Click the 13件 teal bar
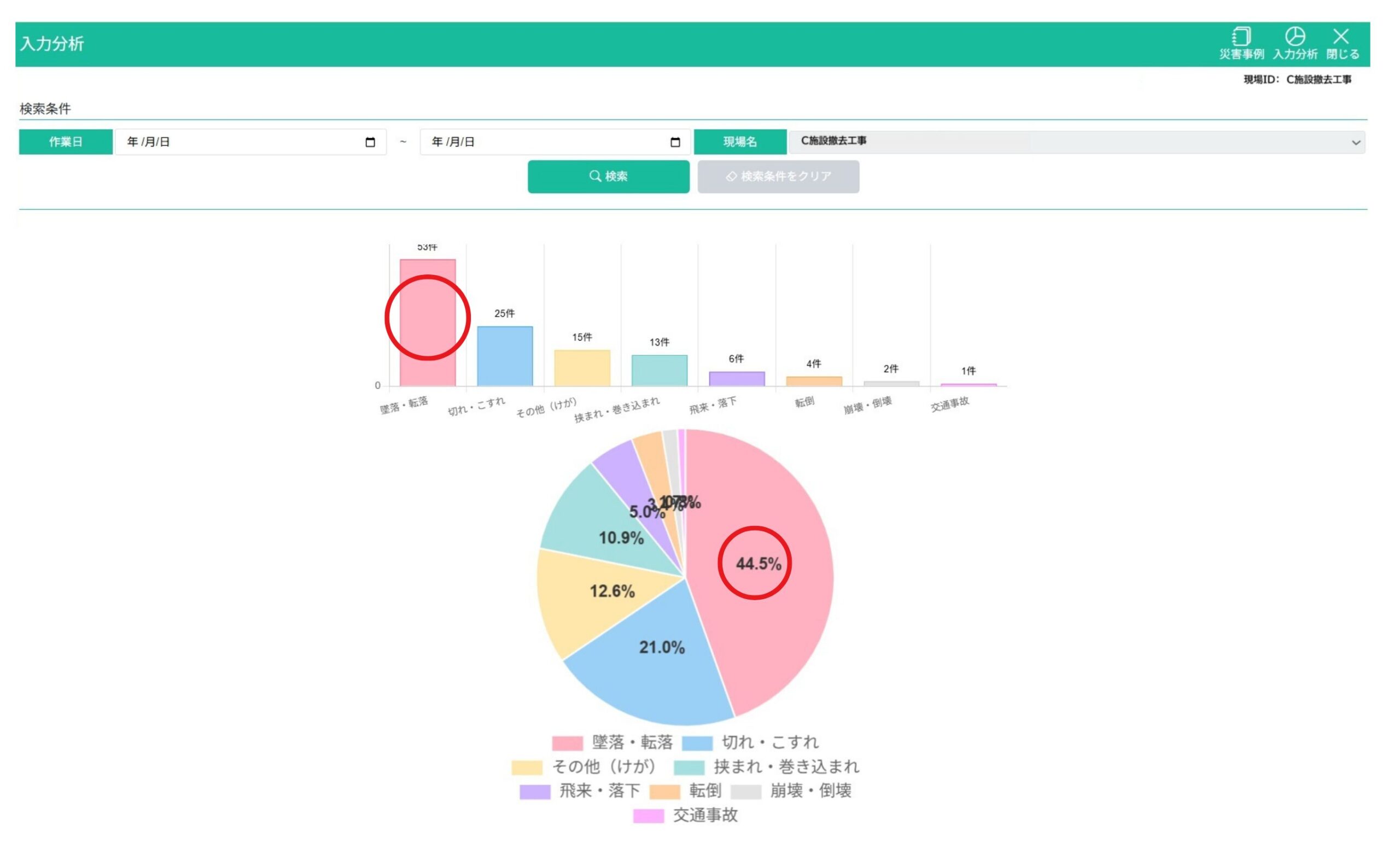 point(659,370)
